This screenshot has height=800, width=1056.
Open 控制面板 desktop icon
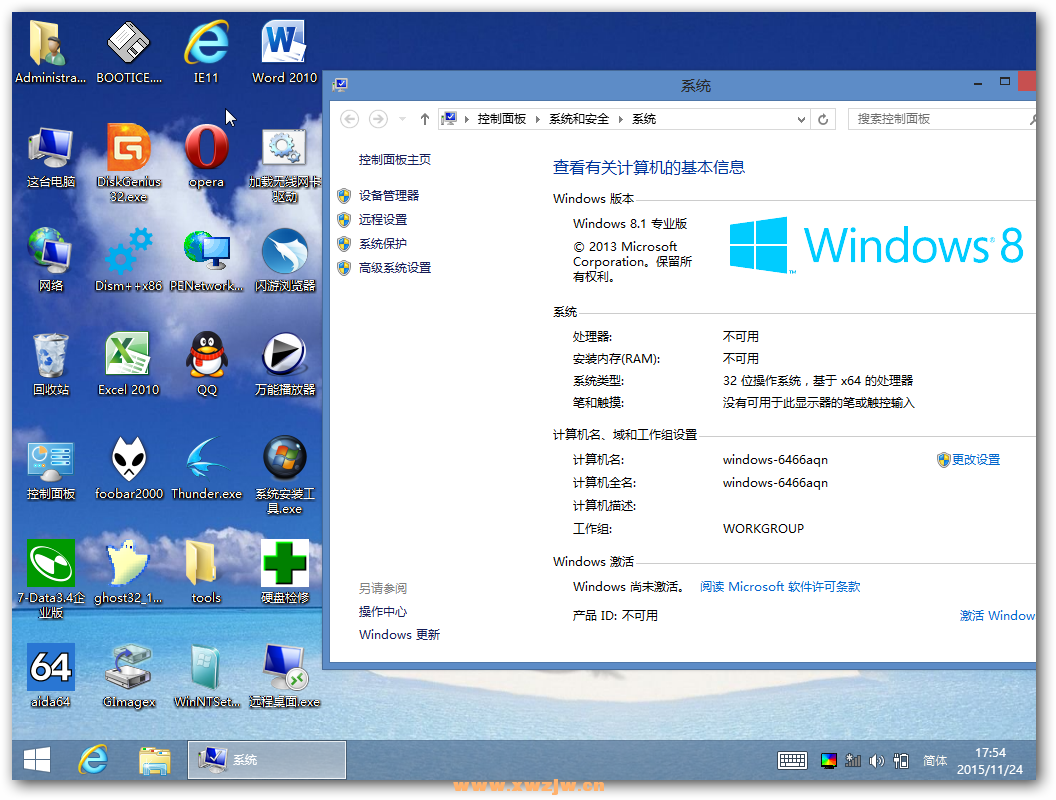(51, 469)
